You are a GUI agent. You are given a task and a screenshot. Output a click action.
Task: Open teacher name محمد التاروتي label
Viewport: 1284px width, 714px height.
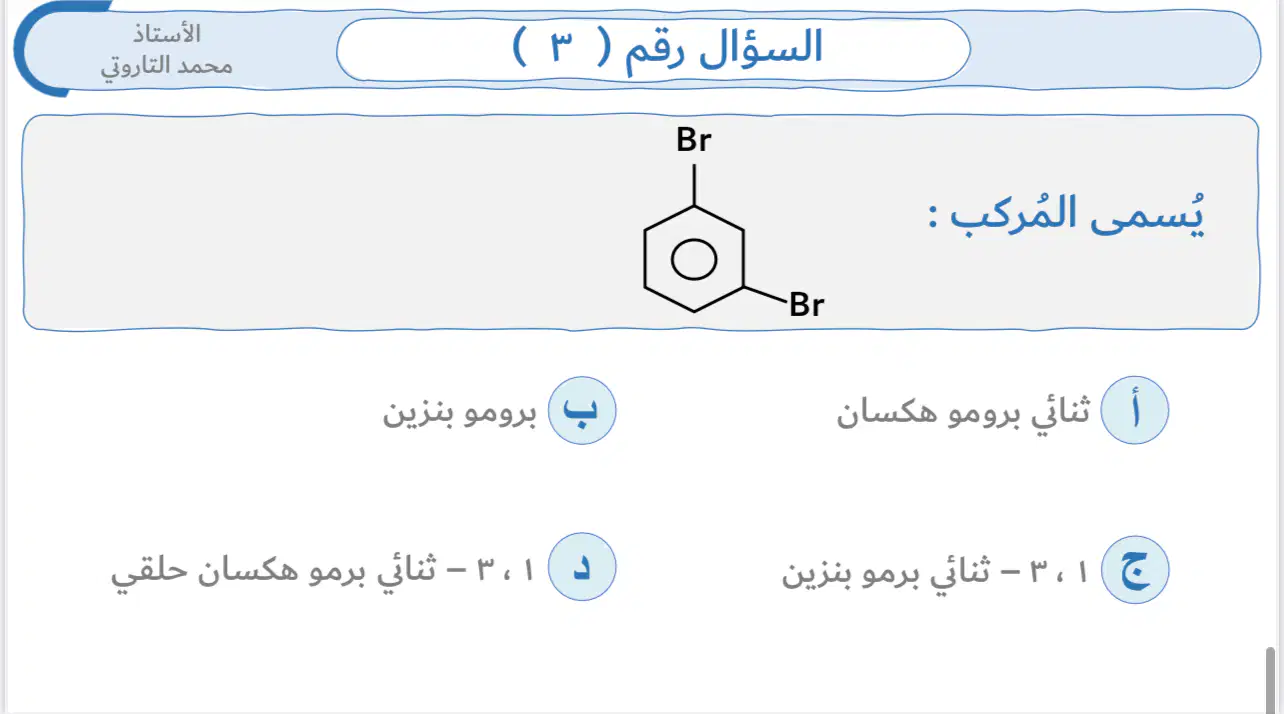click(x=168, y=66)
